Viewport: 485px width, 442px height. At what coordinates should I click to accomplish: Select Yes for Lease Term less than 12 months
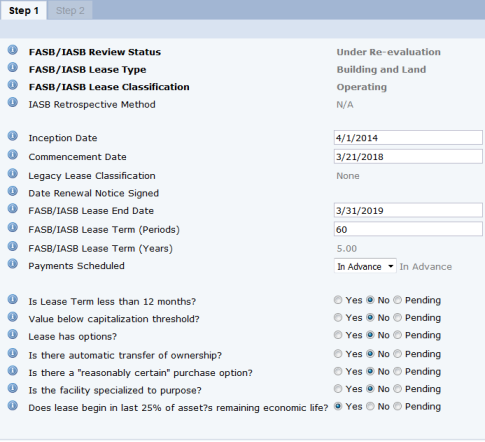point(338,300)
